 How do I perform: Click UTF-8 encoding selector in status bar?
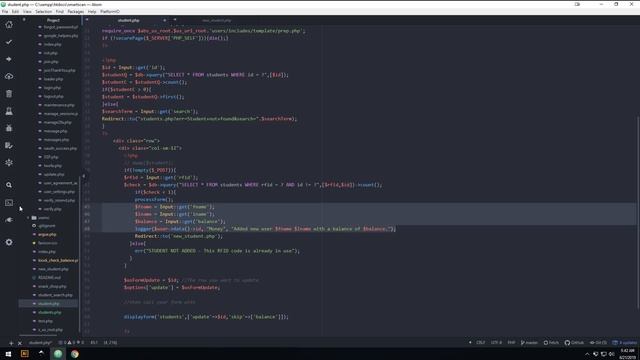(496, 342)
